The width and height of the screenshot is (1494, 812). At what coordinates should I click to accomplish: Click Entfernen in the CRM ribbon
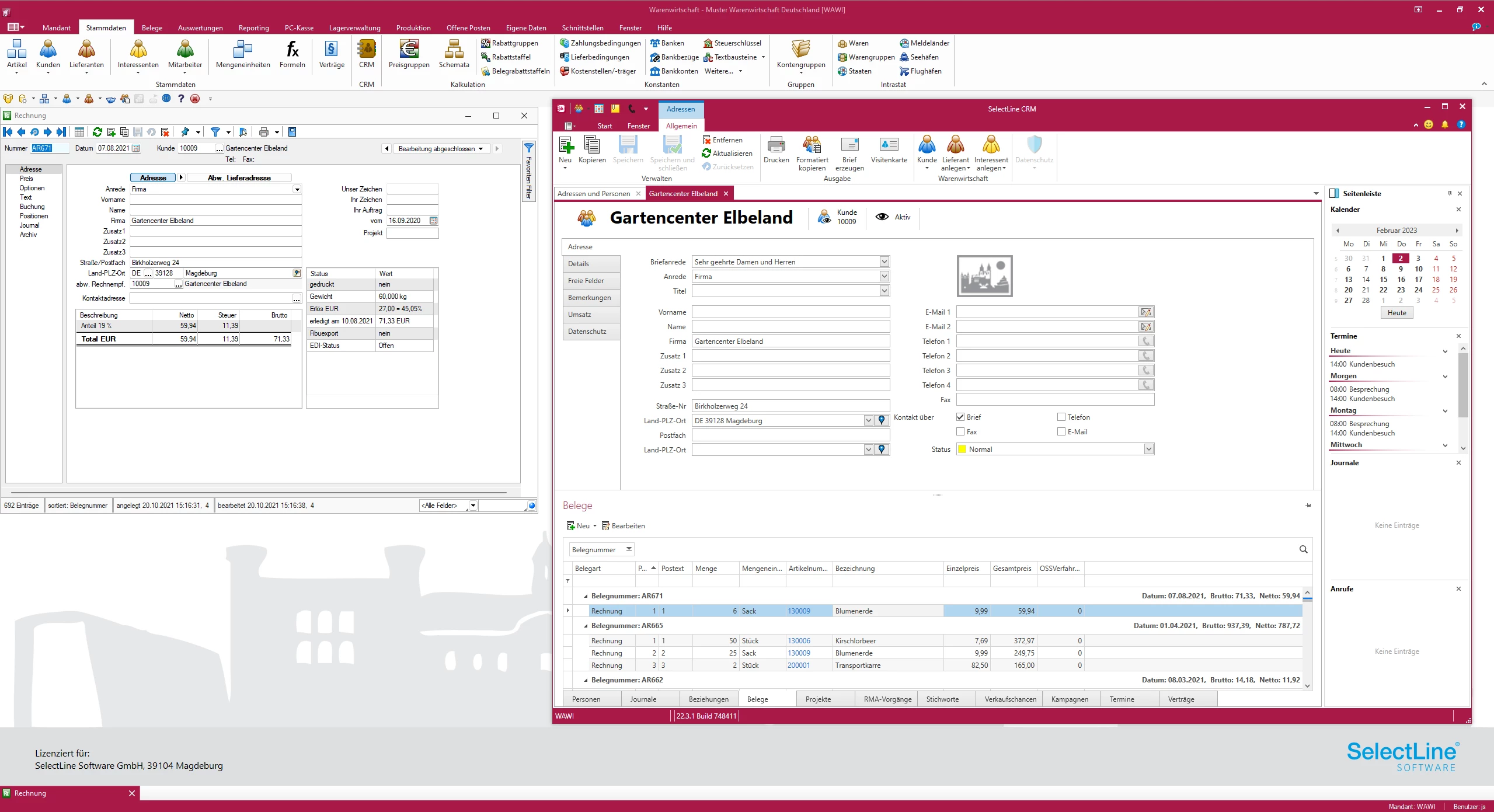point(723,140)
